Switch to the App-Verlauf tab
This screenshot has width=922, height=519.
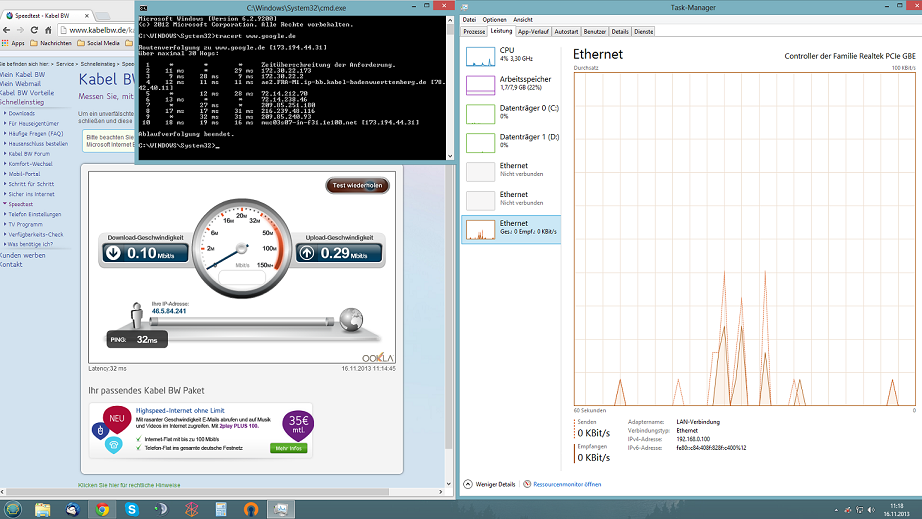[x=533, y=32]
